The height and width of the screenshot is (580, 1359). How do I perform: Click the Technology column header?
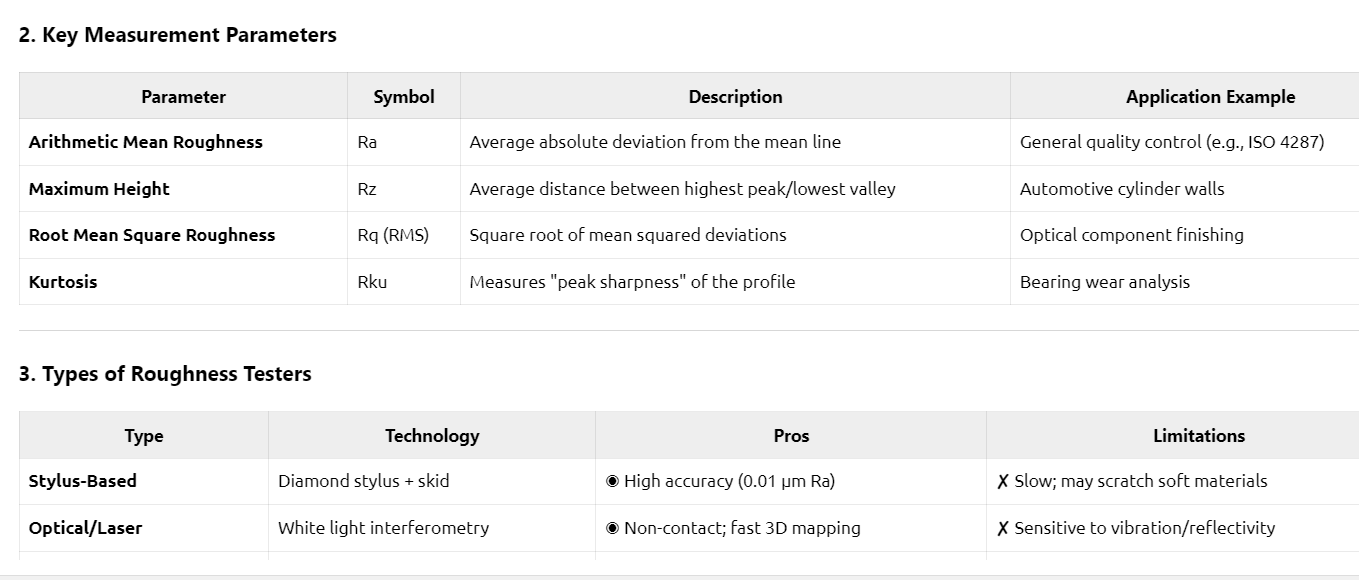click(432, 436)
